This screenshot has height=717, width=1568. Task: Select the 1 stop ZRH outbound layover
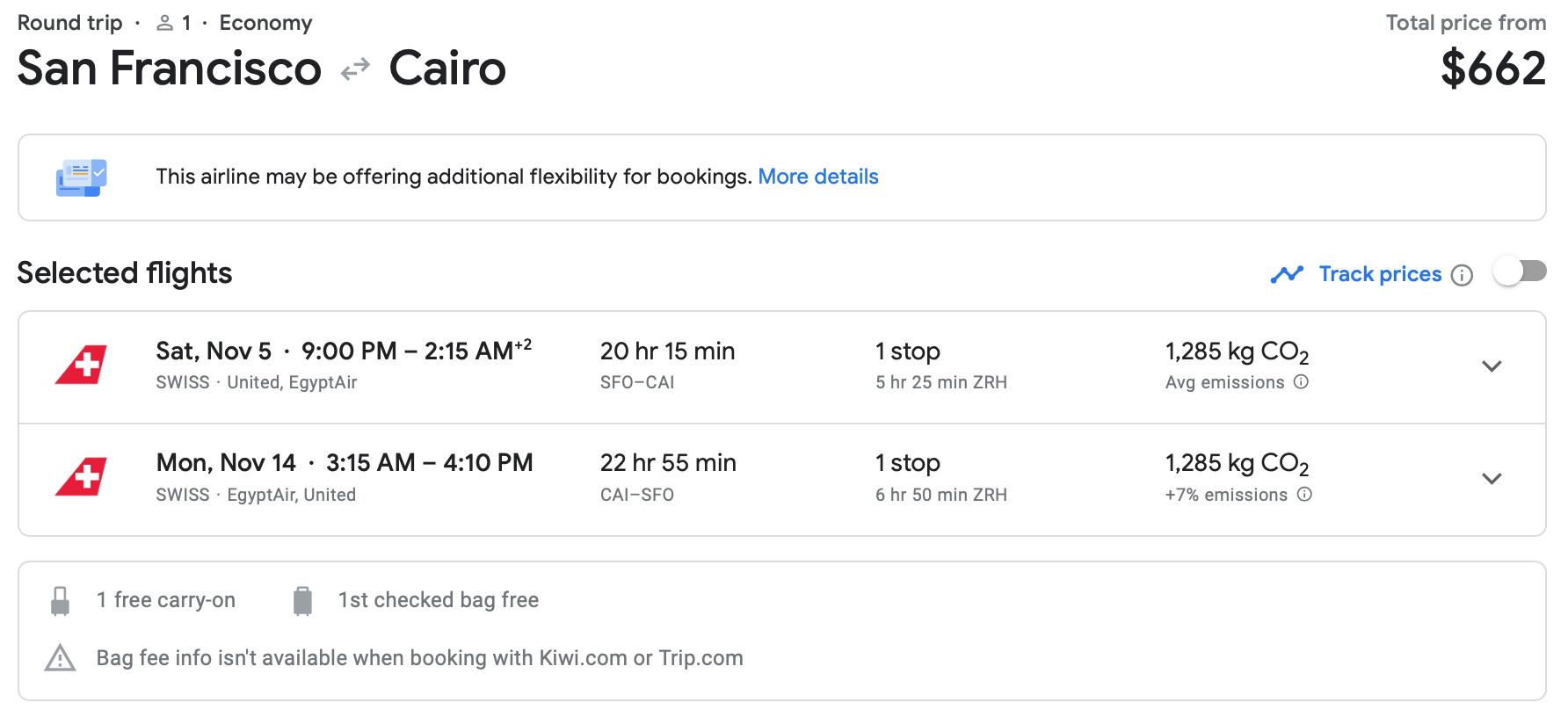940,365
